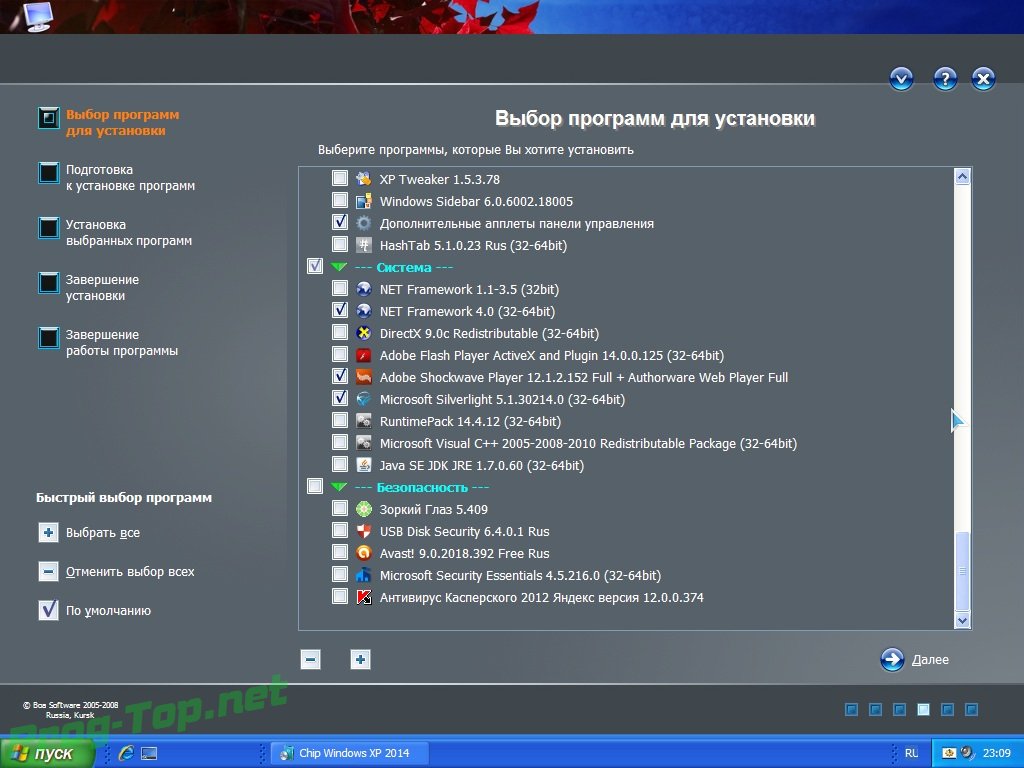The image size is (1024, 768).
Task: Click the Chip Windows XP 2014 taskbar button
Action: 350,753
